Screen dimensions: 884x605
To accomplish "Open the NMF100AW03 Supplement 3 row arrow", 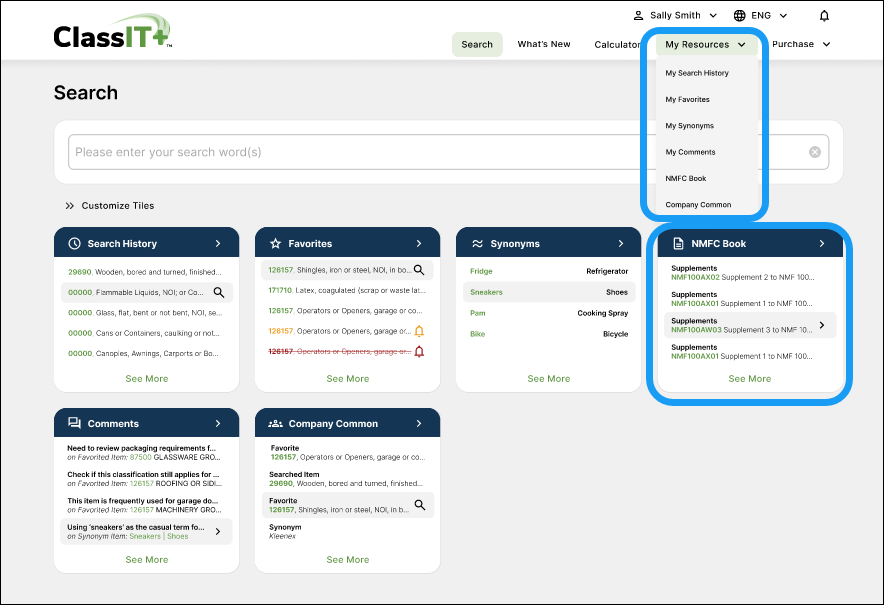I will tap(822, 325).
